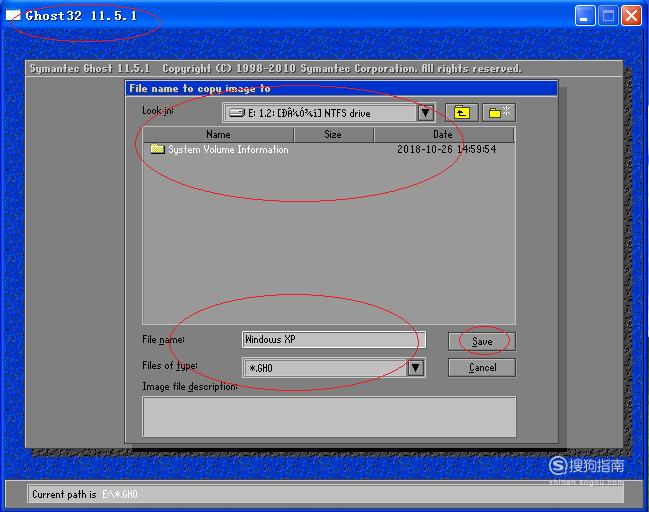Image resolution: width=649 pixels, height=512 pixels.
Task: Close the Ghost32 11.5.1 window
Action: click(x=631, y=16)
